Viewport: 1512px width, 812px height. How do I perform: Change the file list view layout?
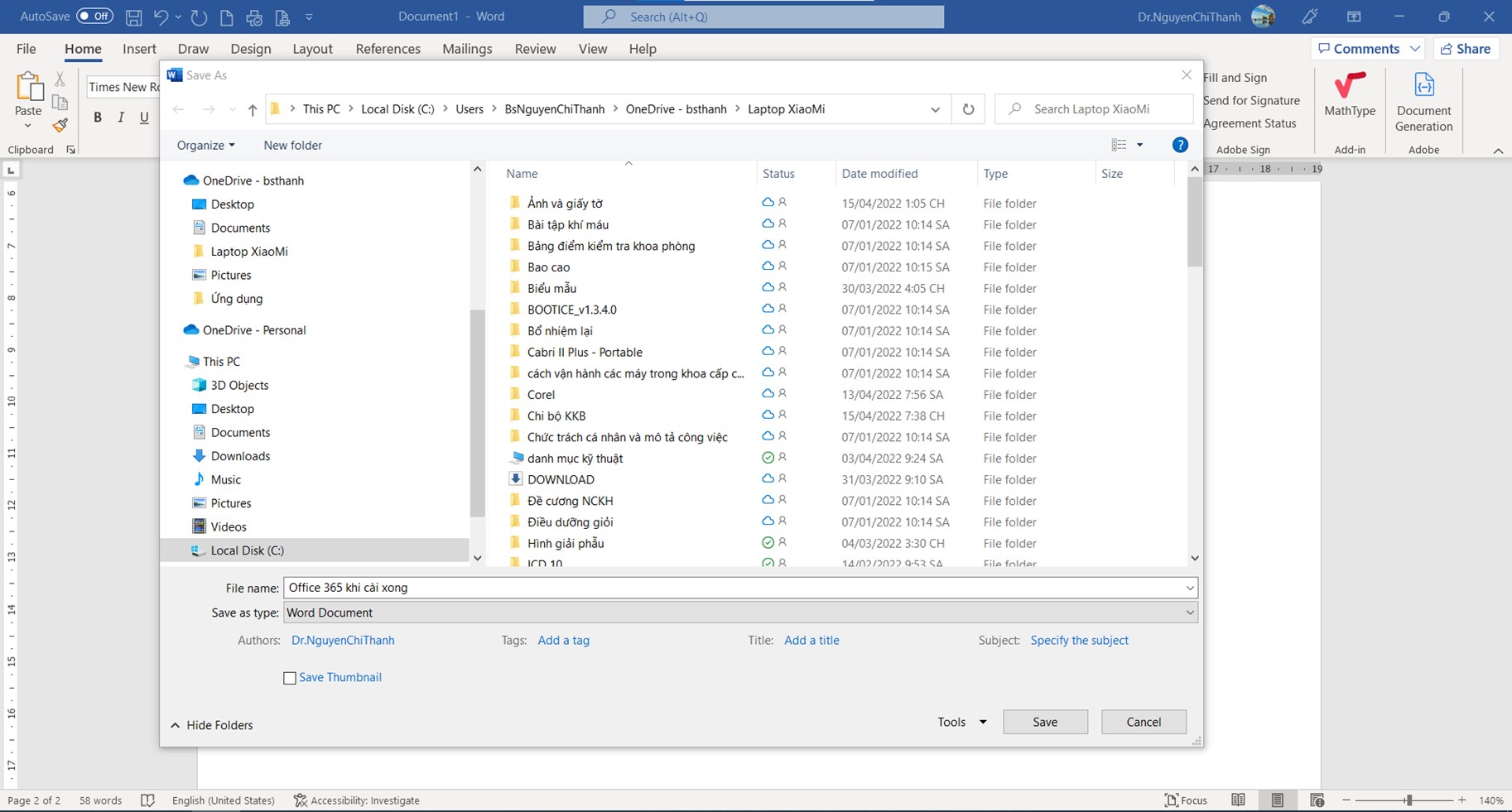pos(1119,145)
